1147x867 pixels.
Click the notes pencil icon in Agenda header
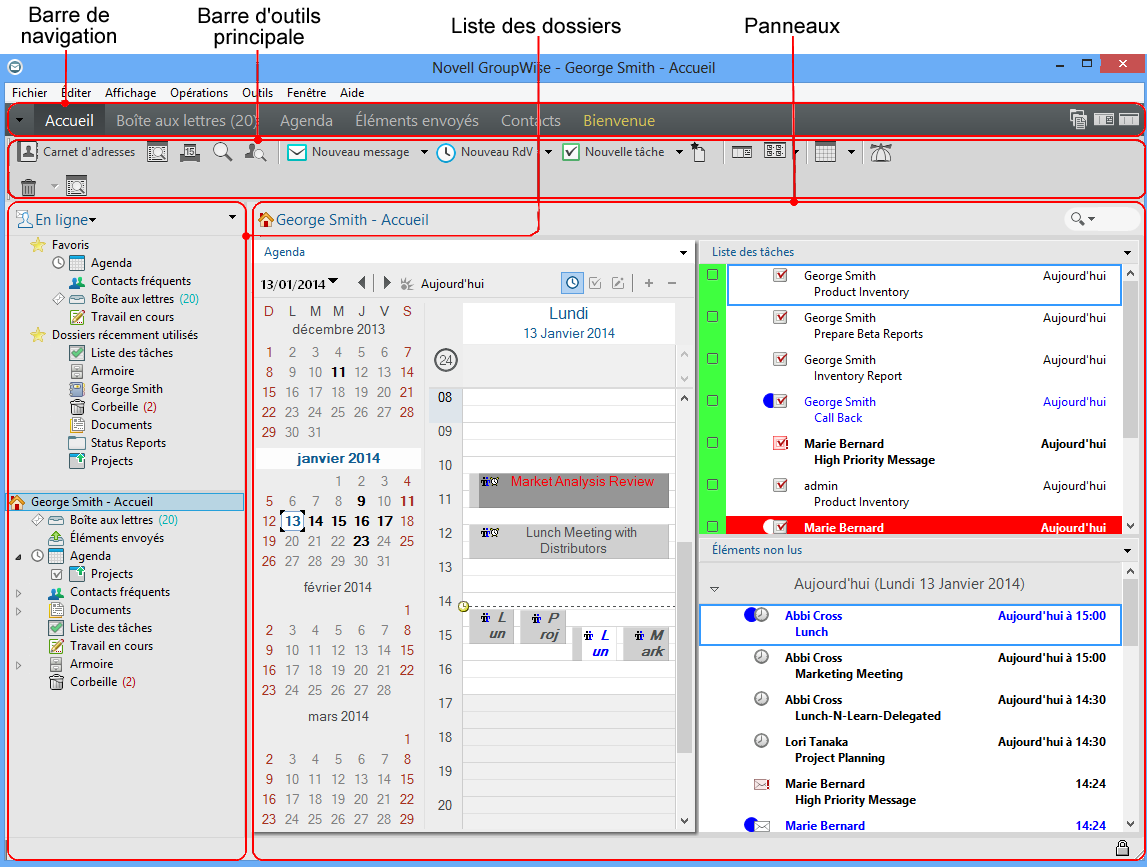tap(618, 283)
